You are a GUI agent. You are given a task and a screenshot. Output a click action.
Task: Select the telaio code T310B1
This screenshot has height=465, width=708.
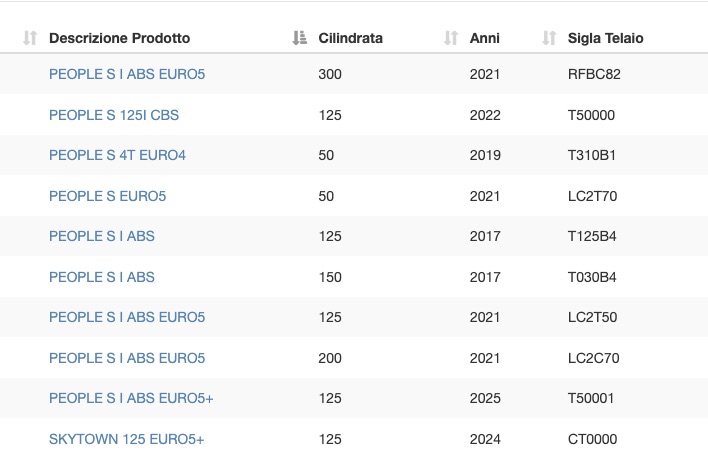(x=592, y=155)
